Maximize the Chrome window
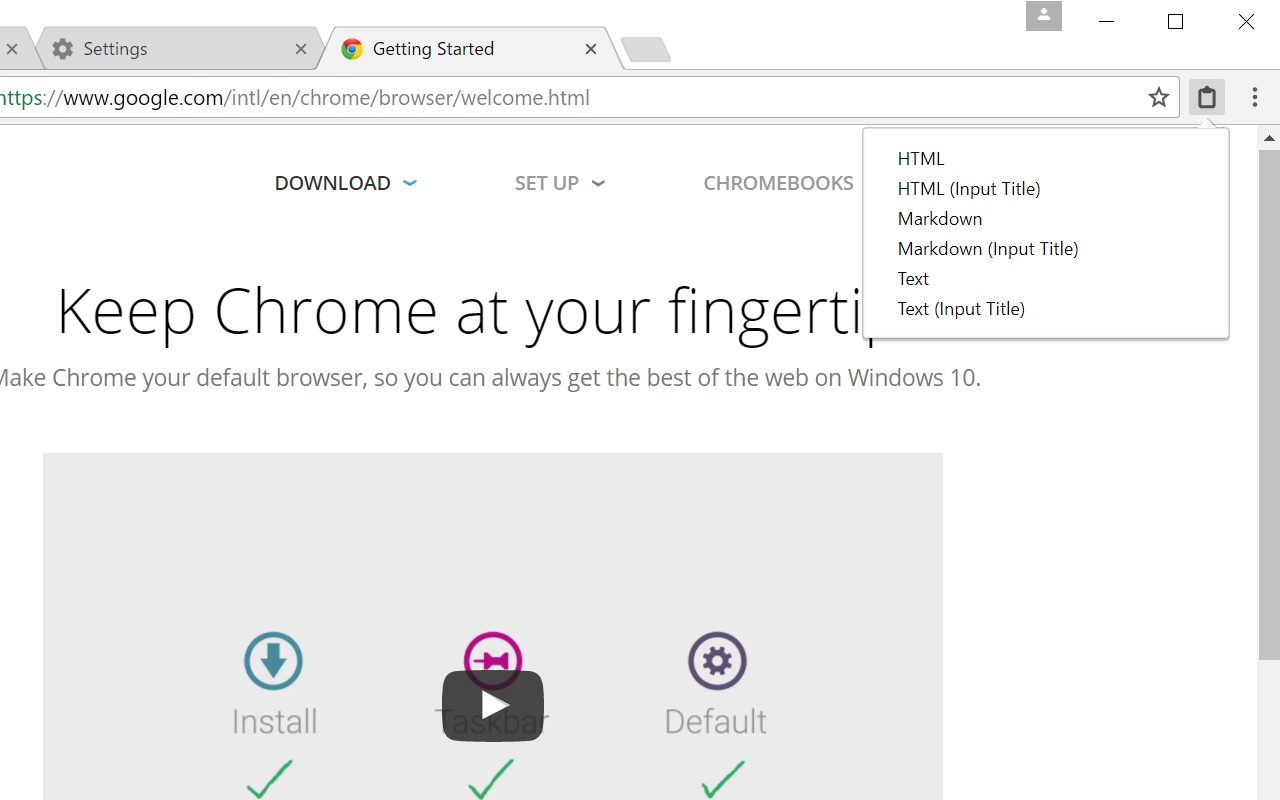The width and height of the screenshot is (1280, 800). pos(1176,22)
